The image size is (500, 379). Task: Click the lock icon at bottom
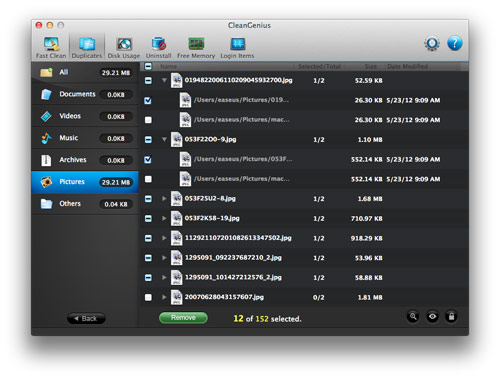pyautogui.click(x=451, y=316)
